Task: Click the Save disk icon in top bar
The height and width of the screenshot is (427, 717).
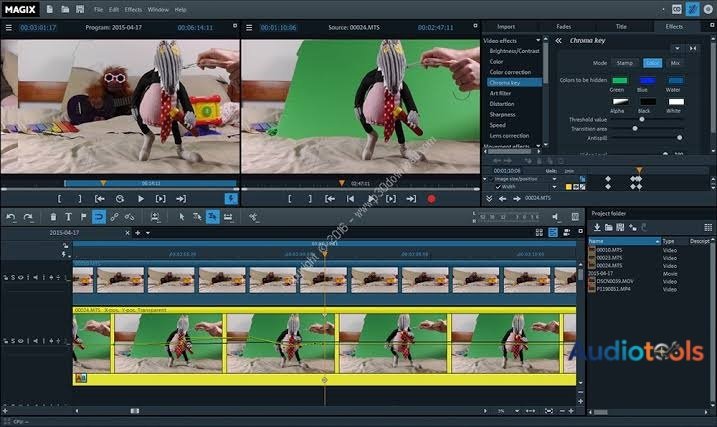Action: 80,9
